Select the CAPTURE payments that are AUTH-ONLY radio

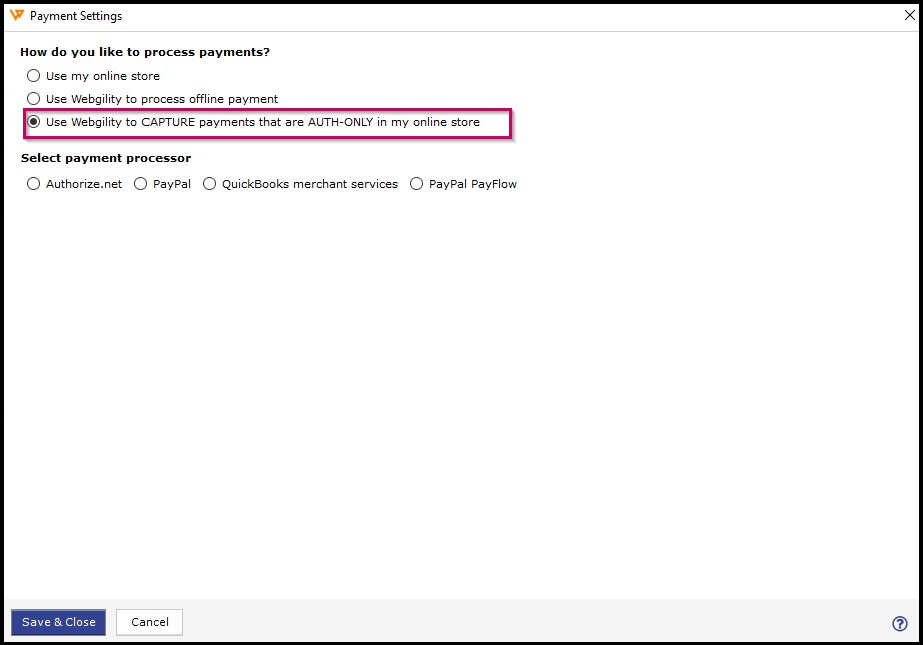[34, 122]
